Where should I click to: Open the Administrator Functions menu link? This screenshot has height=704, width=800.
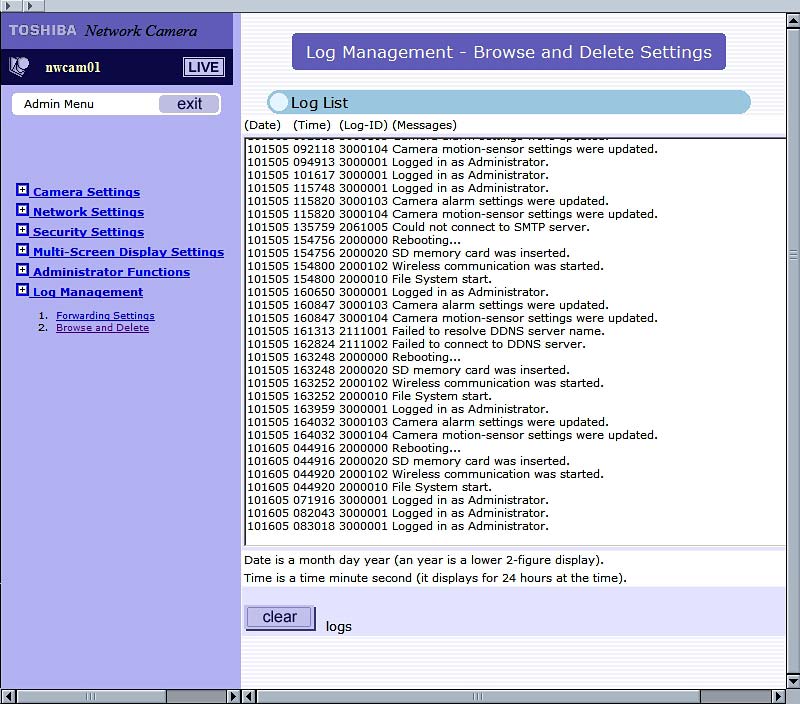[111, 272]
